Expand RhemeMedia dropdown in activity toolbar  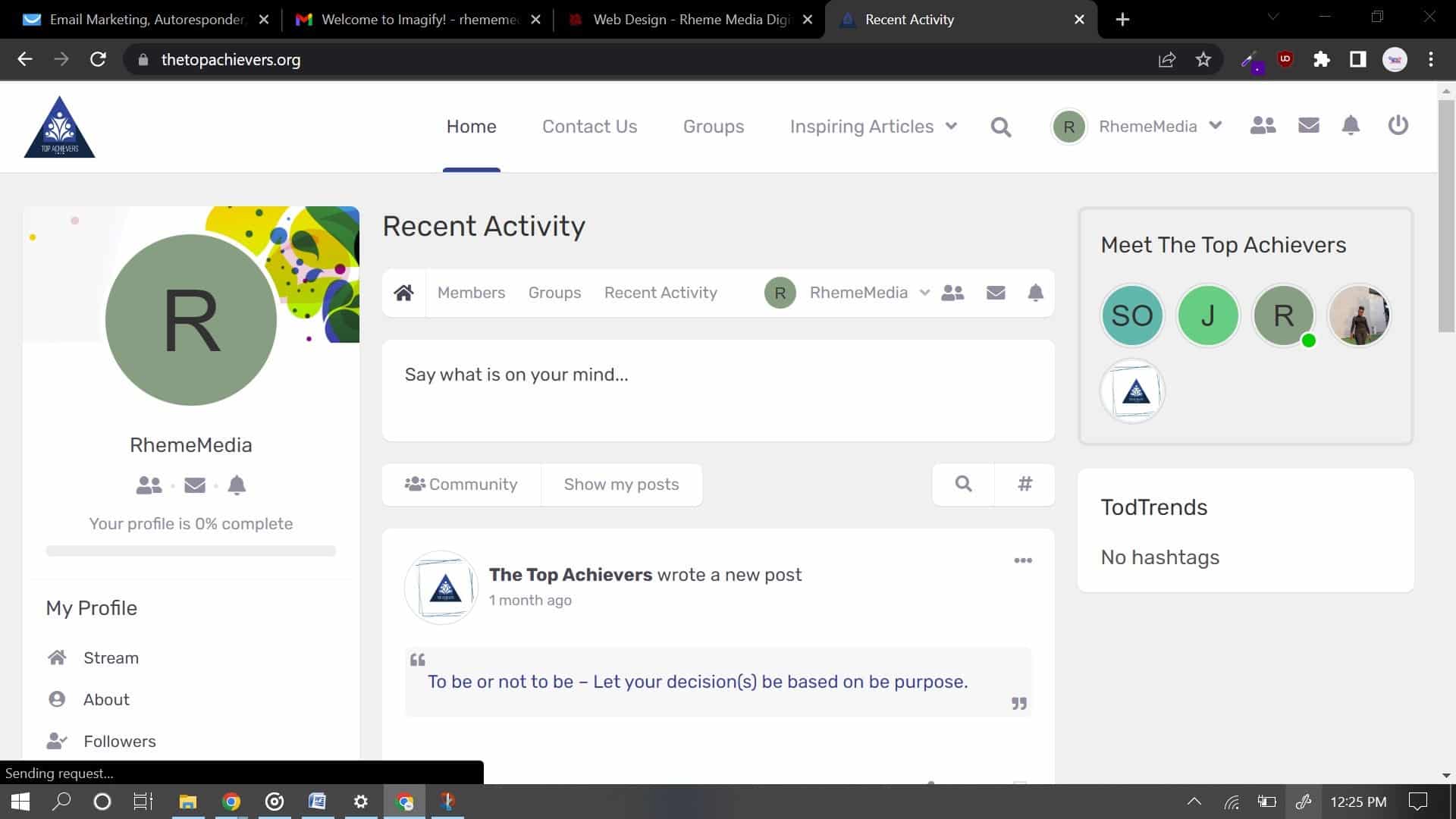(924, 293)
